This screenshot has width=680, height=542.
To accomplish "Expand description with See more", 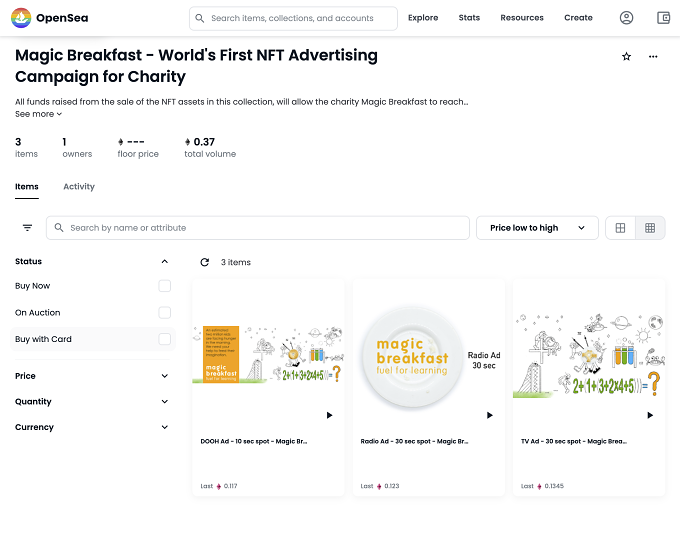I will click(39, 114).
